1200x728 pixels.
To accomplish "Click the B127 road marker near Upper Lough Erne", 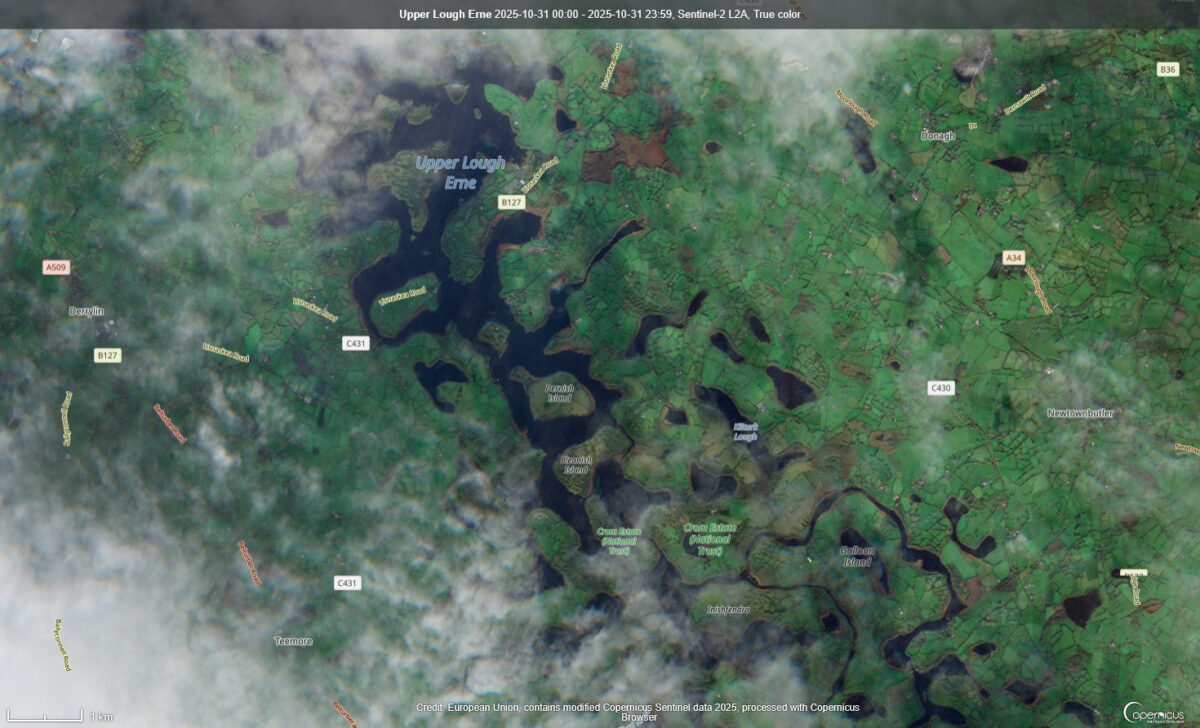I will [509, 203].
